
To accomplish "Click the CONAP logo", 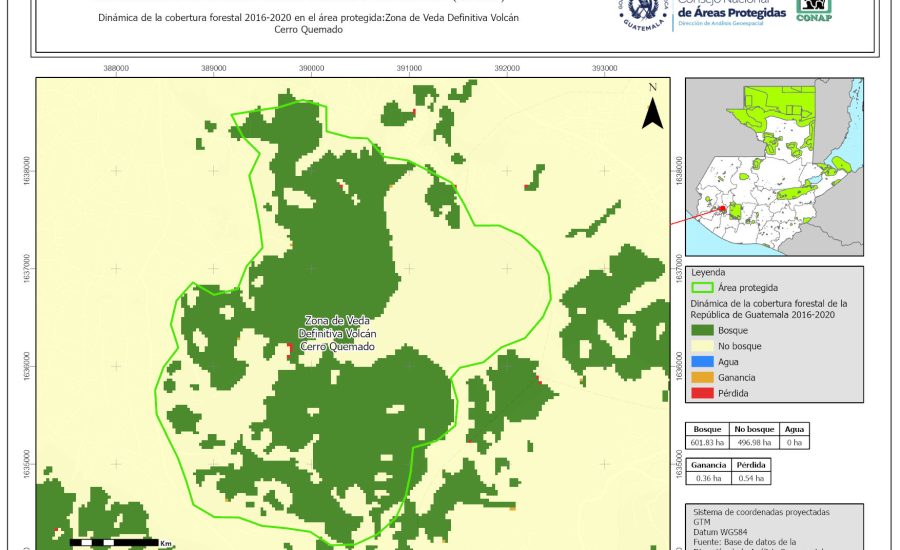I will 813,10.
